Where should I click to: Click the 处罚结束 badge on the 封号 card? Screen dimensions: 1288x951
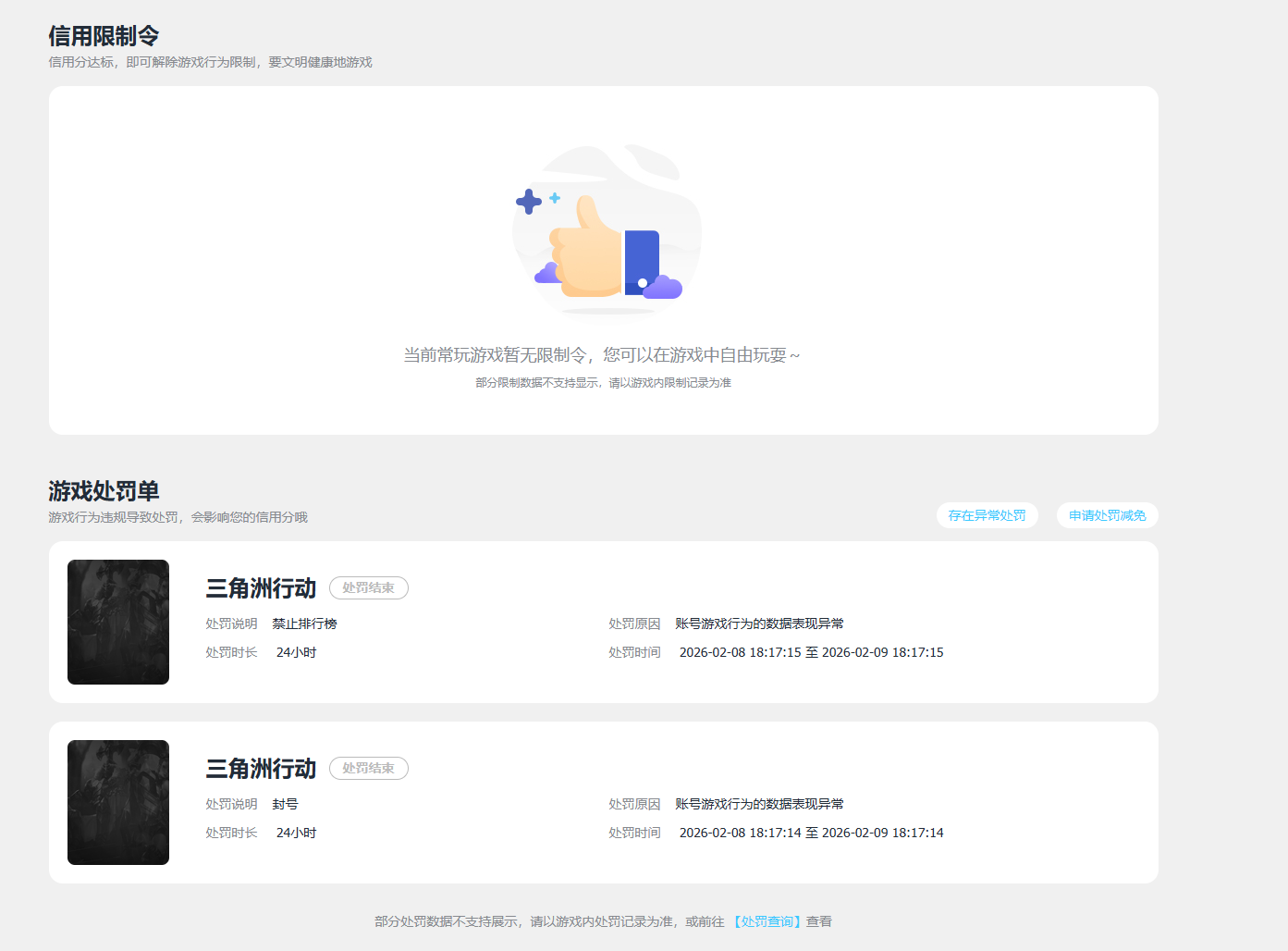(369, 768)
